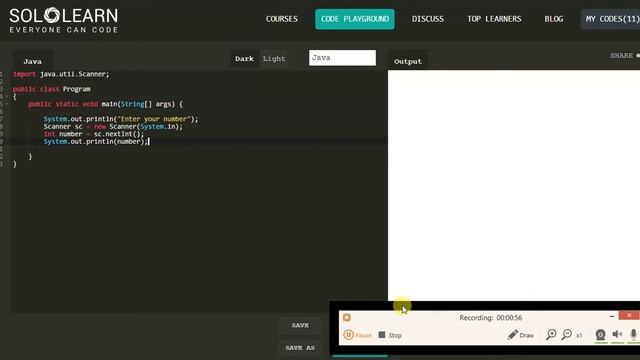Click the System.out.println(number) line

[96, 142]
